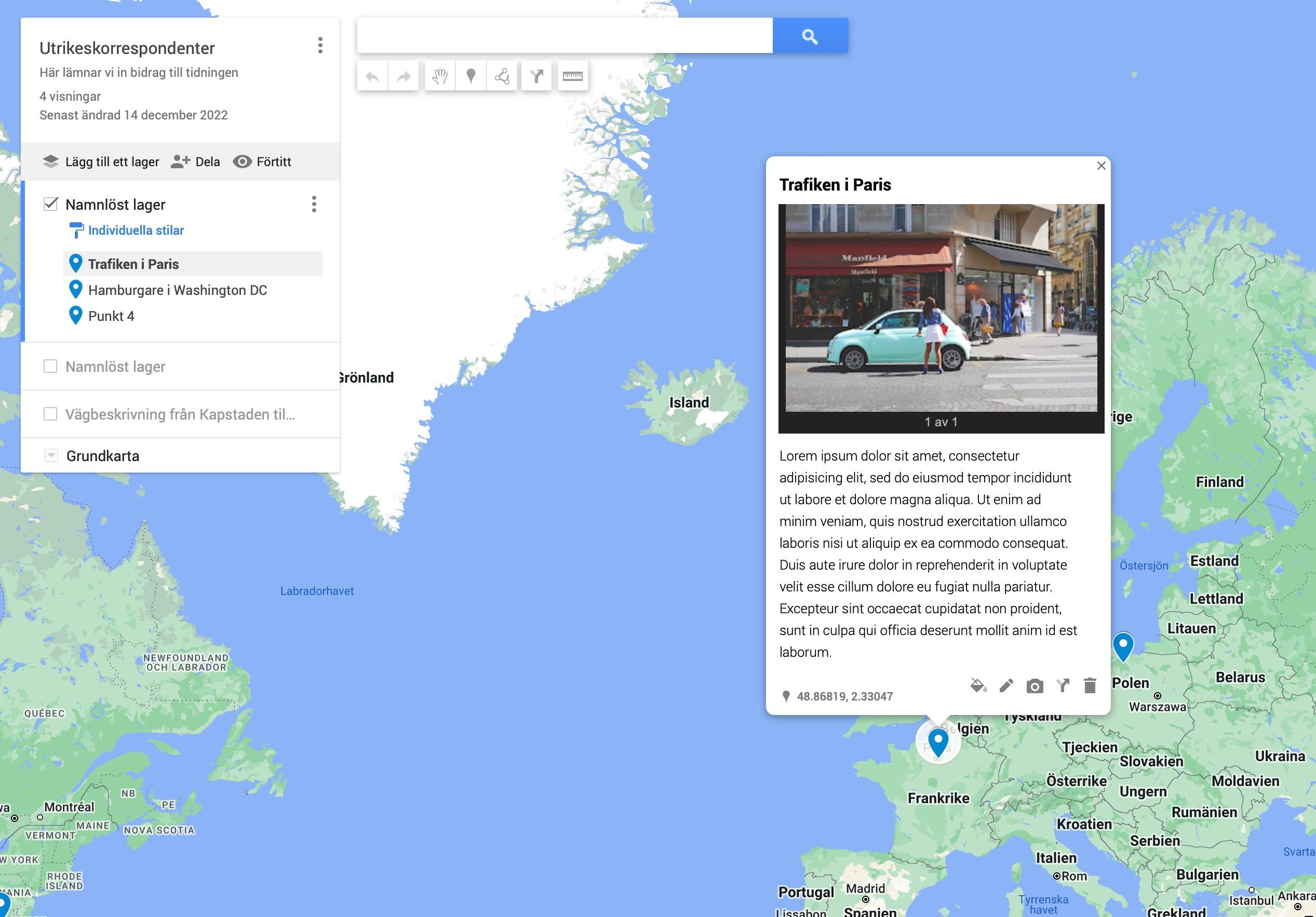
Task: Click inside the map search field
Action: (x=564, y=36)
